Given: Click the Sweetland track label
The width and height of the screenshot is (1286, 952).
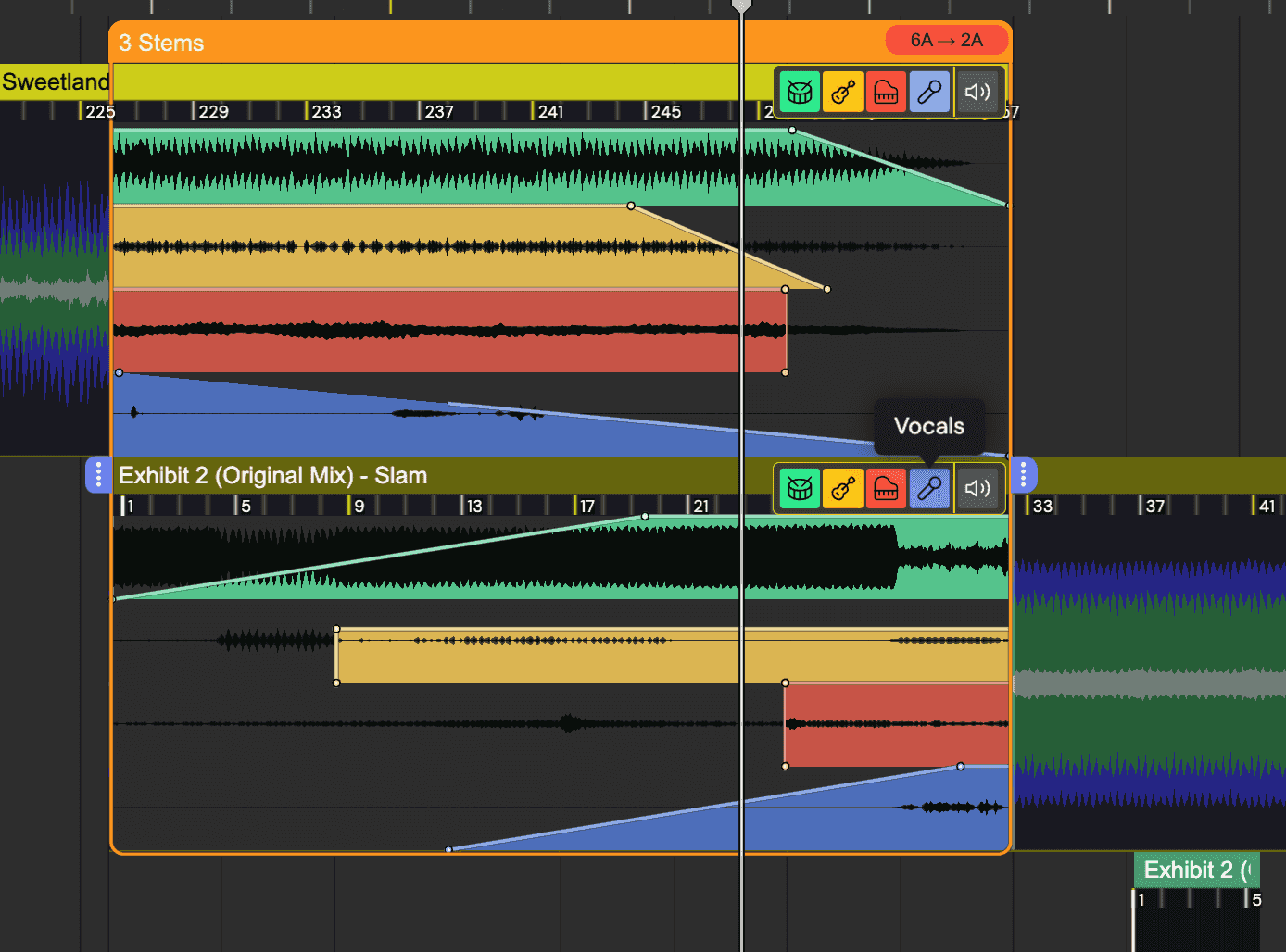Looking at the screenshot, I should 56,81.
